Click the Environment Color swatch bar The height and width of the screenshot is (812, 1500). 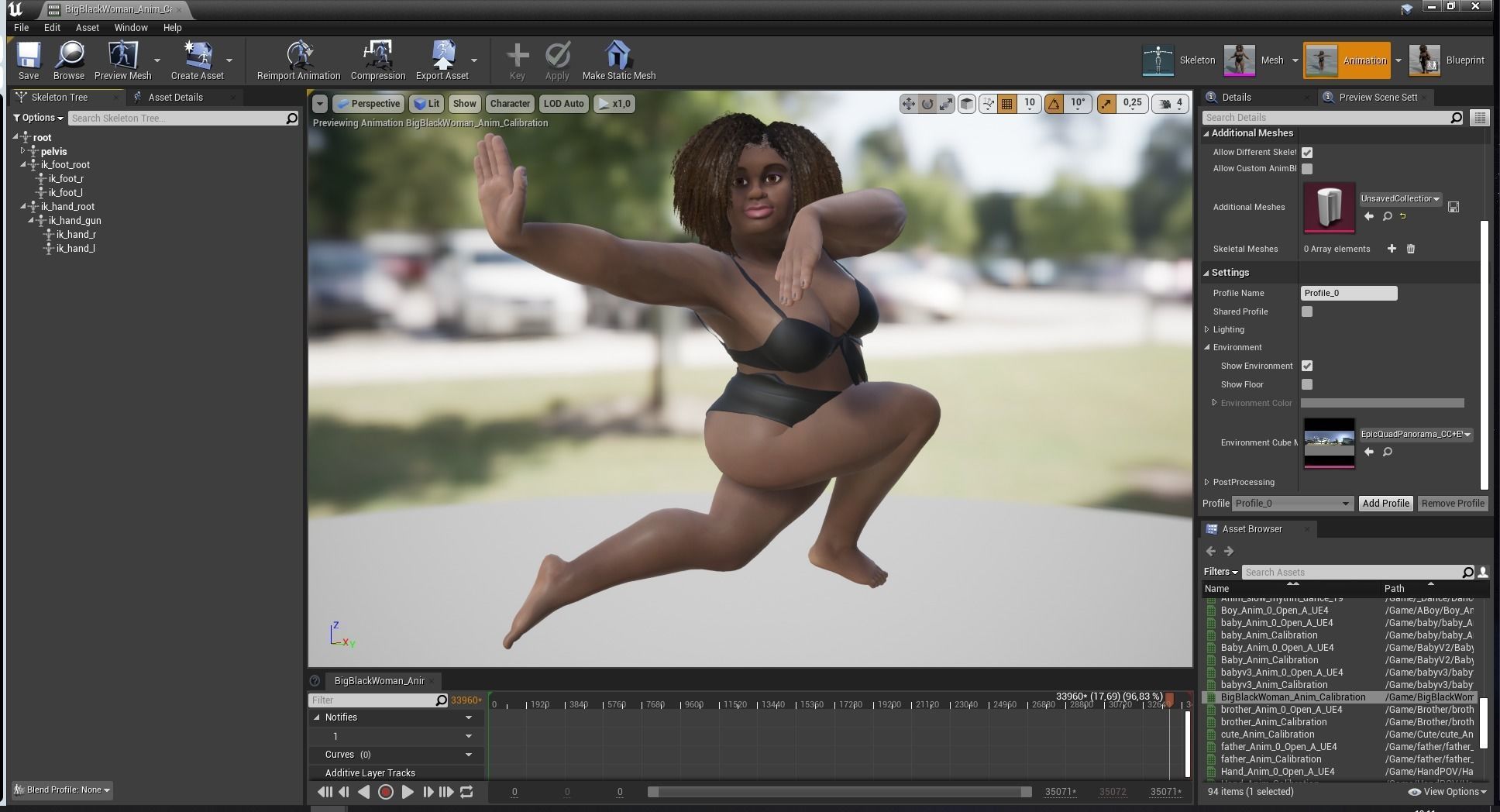(x=1382, y=403)
